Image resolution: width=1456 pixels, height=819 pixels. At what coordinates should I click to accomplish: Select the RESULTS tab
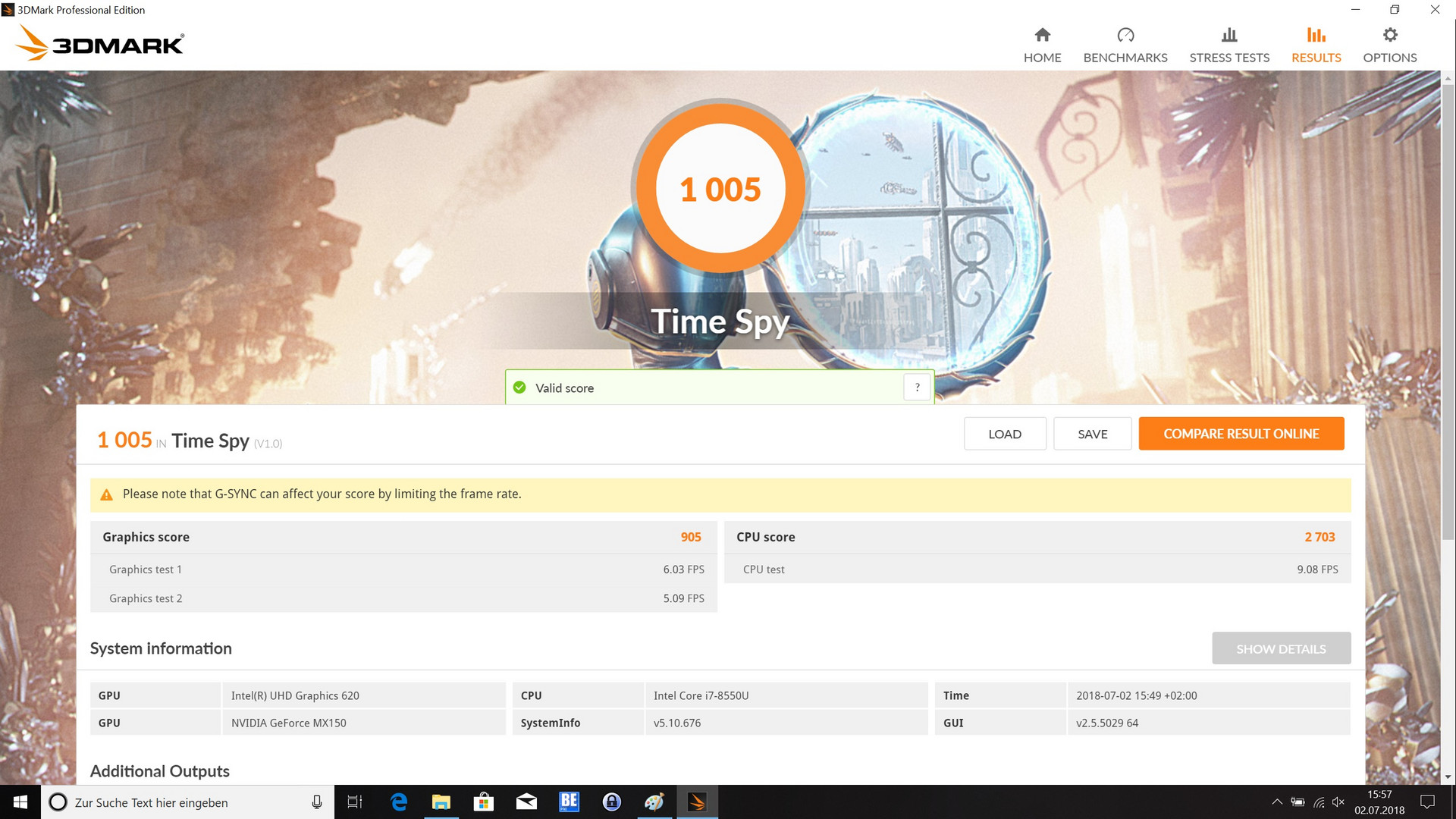click(x=1316, y=45)
